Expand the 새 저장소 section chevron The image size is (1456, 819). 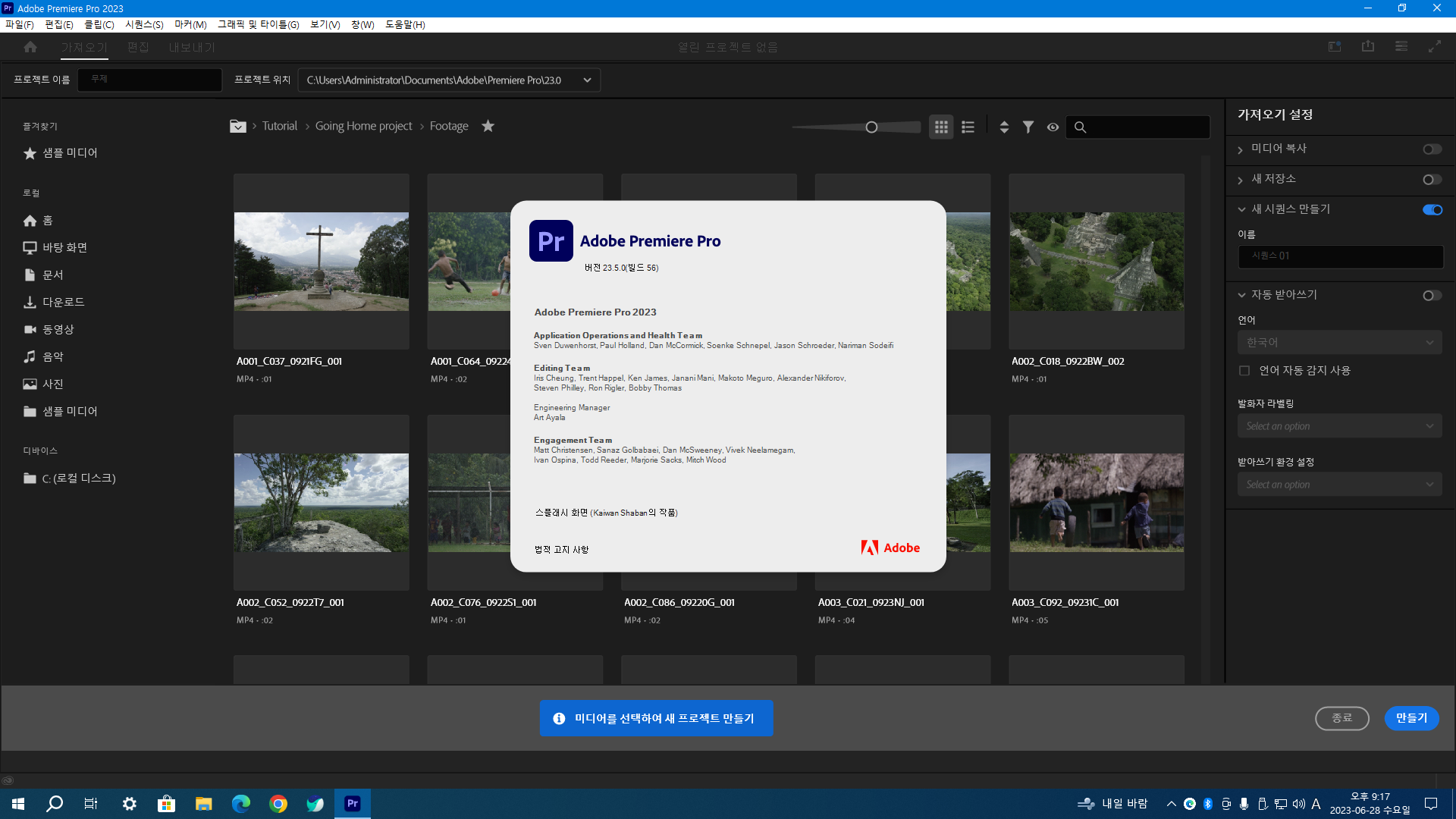(x=1241, y=180)
